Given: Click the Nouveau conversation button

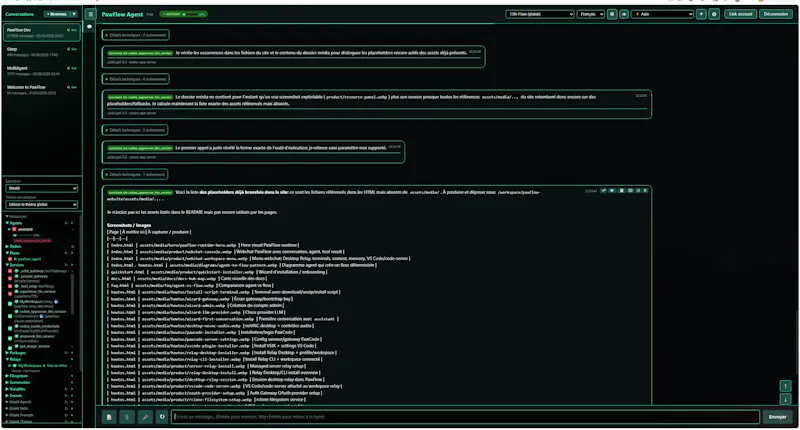Looking at the screenshot, I should click(x=57, y=14).
